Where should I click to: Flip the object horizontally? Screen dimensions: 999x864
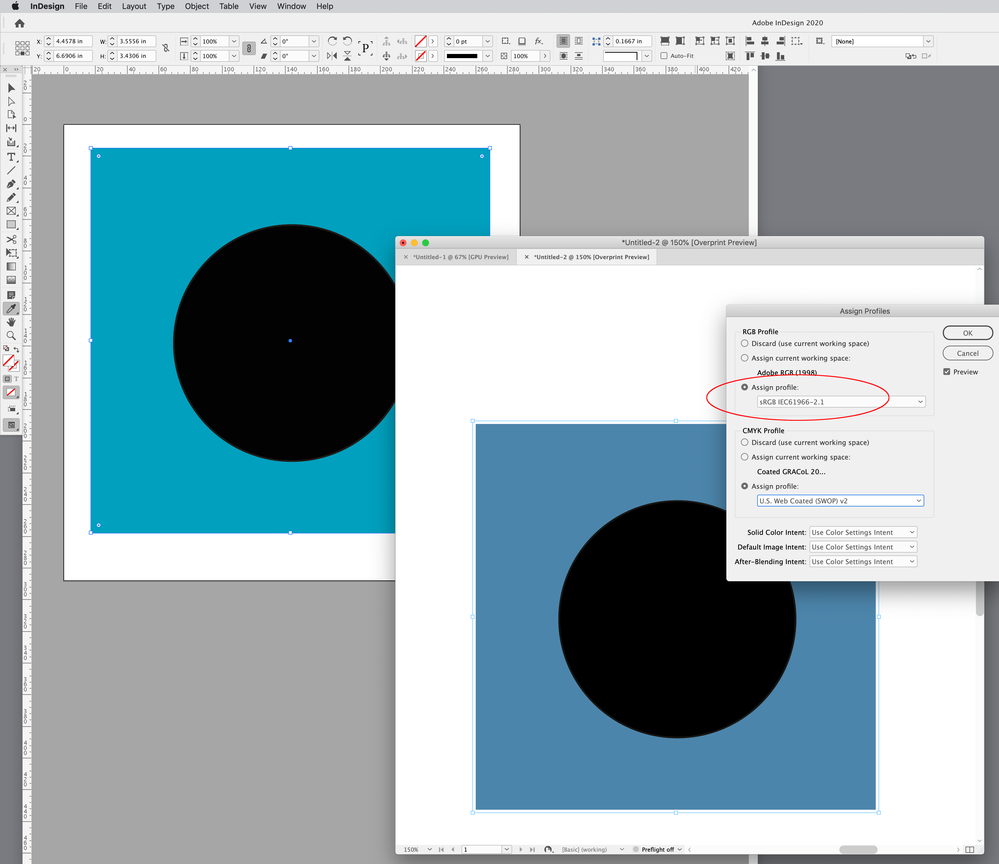pos(333,56)
